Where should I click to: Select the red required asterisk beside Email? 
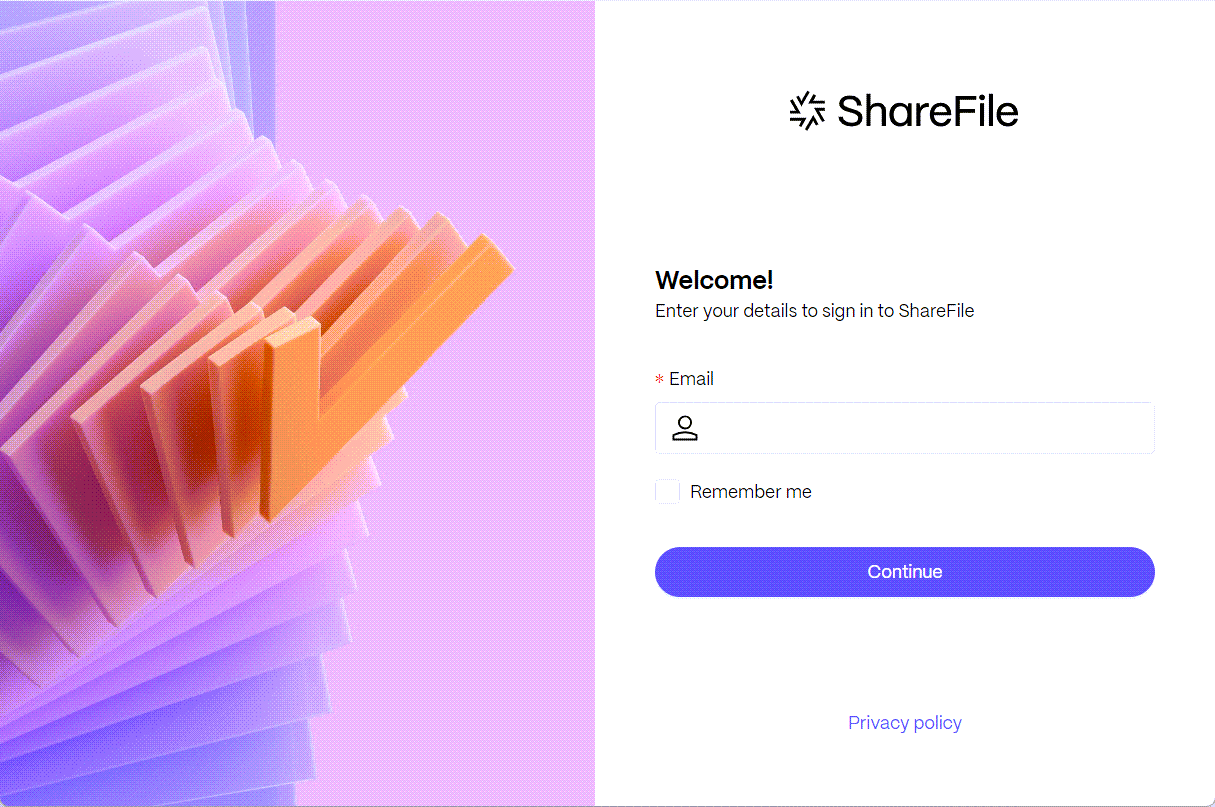[x=659, y=380]
